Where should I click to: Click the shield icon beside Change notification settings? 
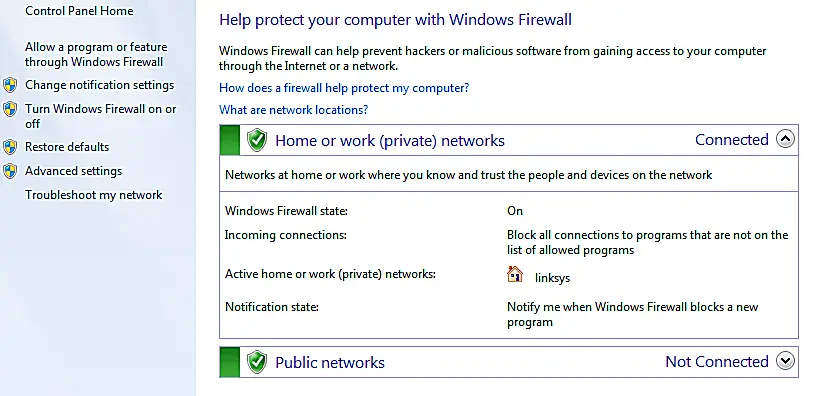pyautogui.click(x=10, y=85)
